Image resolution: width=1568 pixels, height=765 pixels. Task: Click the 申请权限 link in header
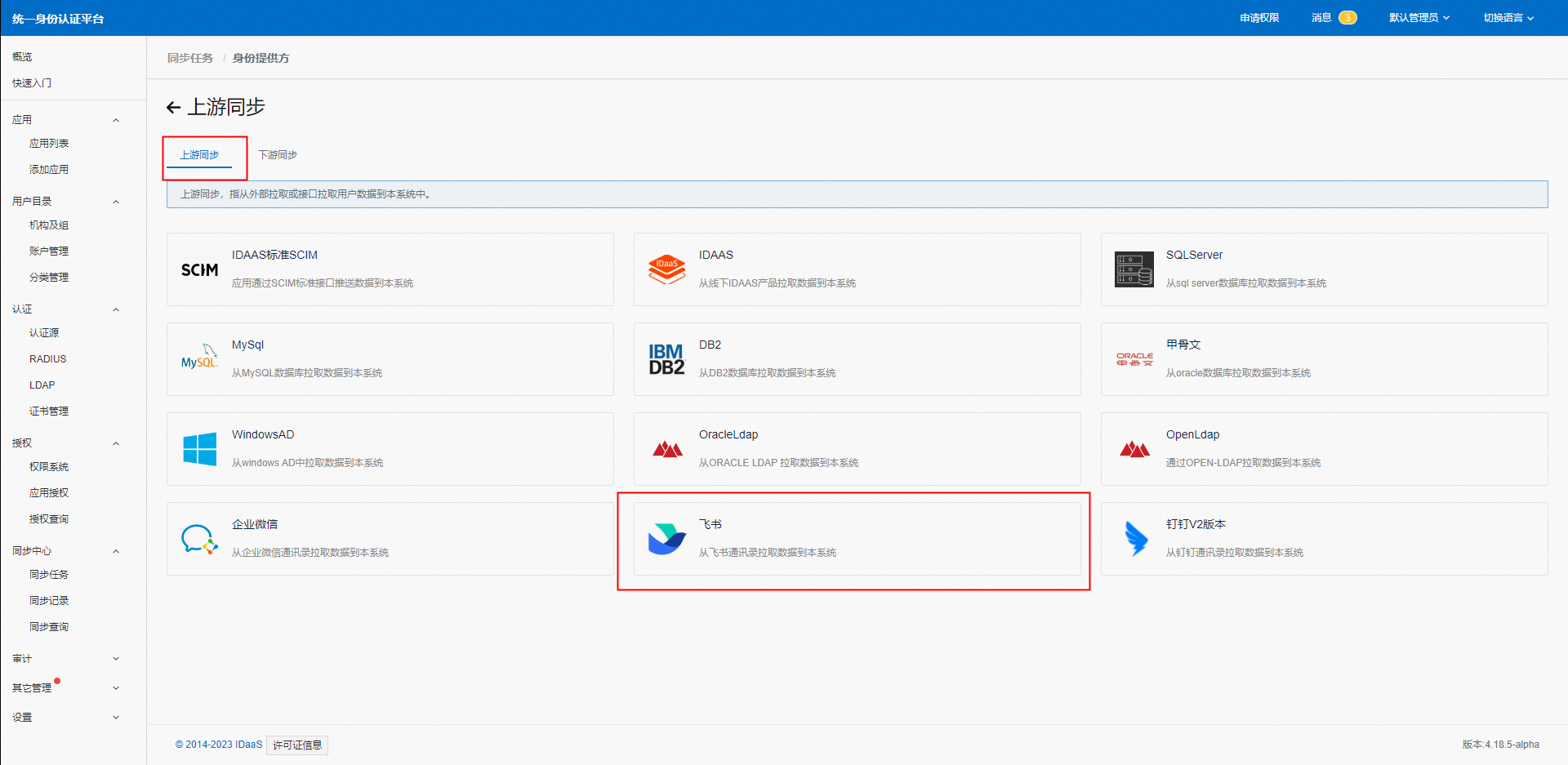(1259, 18)
